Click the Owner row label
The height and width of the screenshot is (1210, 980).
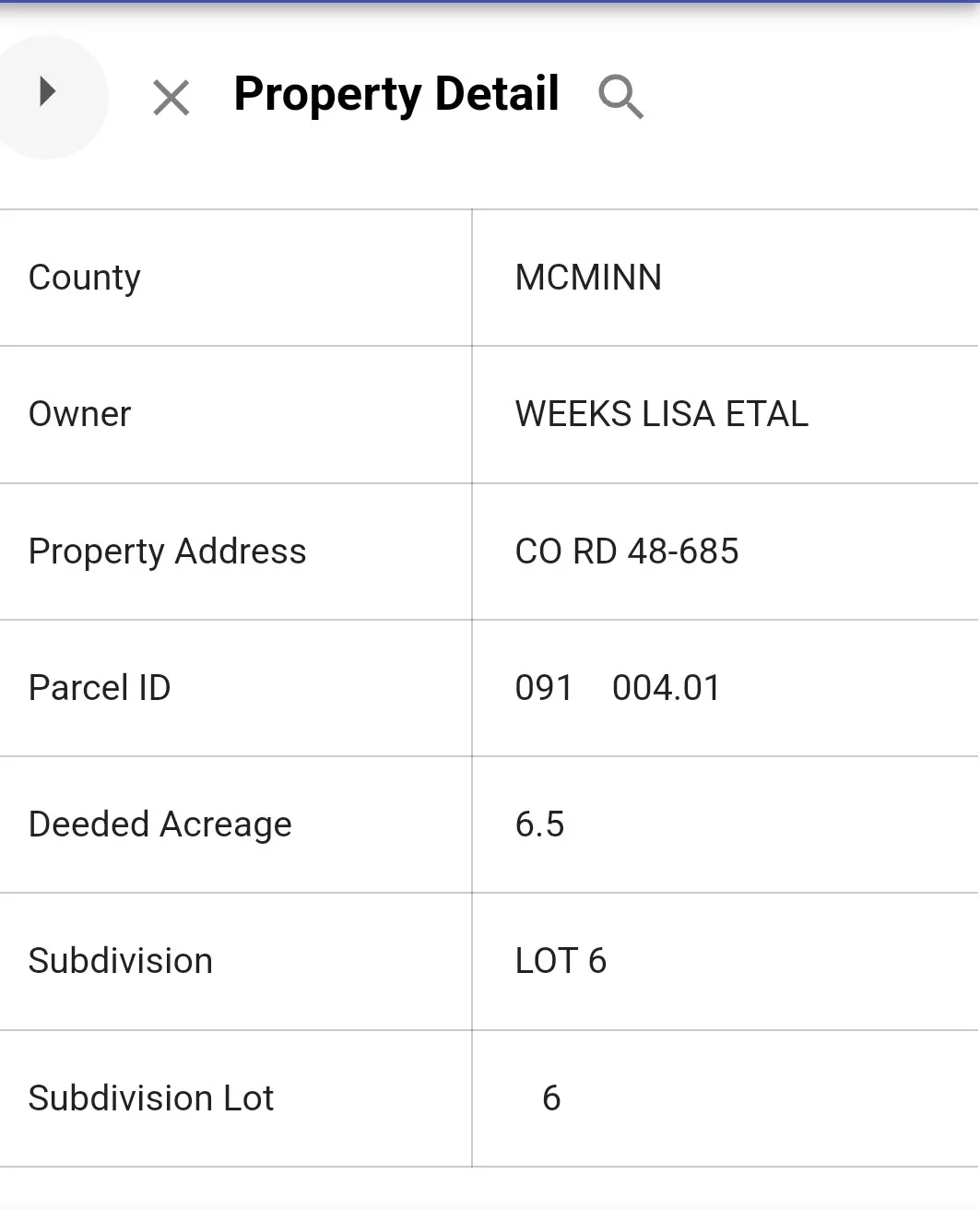pyautogui.click(x=80, y=414)
